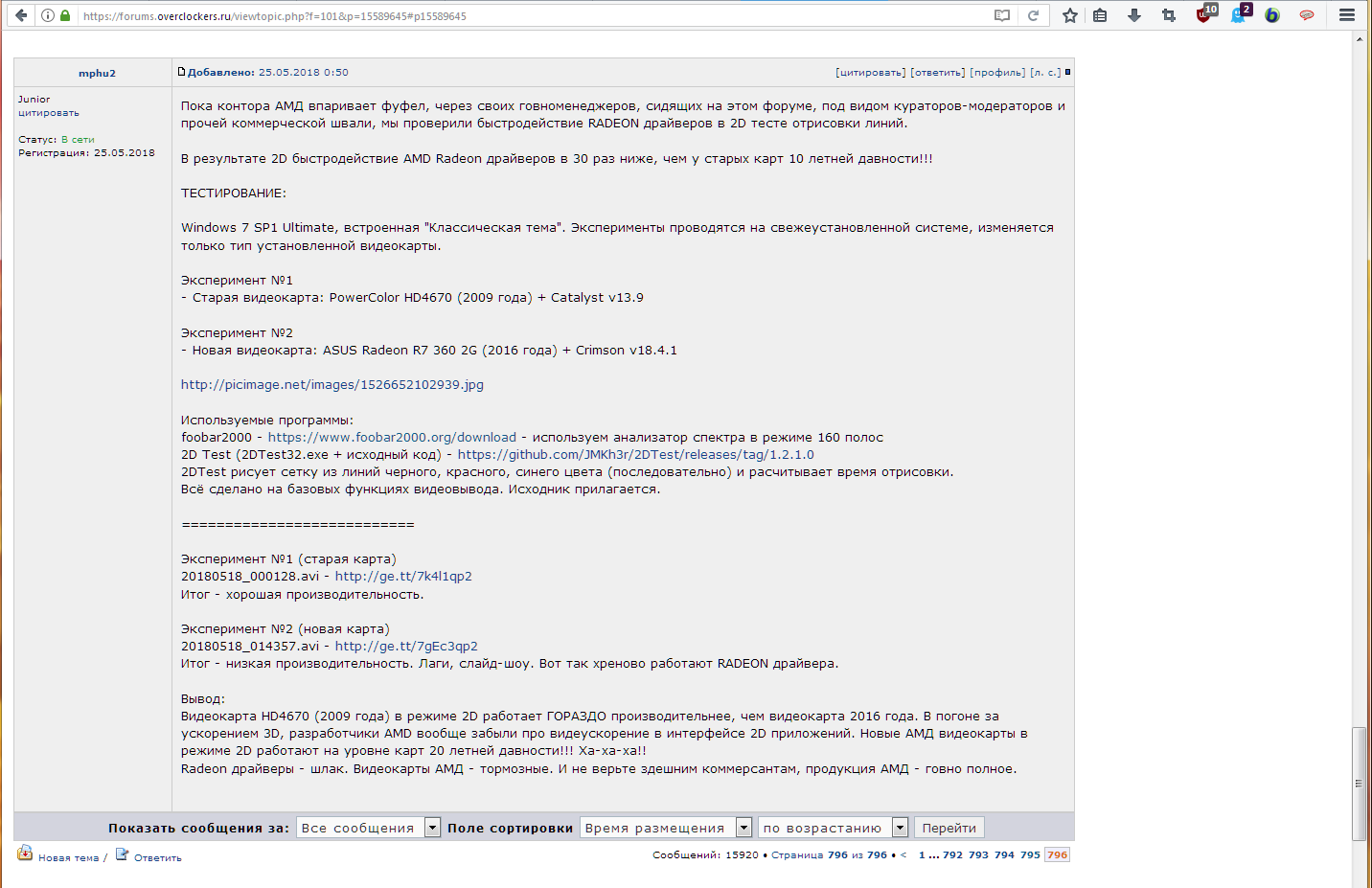Go to page 793

978,854
